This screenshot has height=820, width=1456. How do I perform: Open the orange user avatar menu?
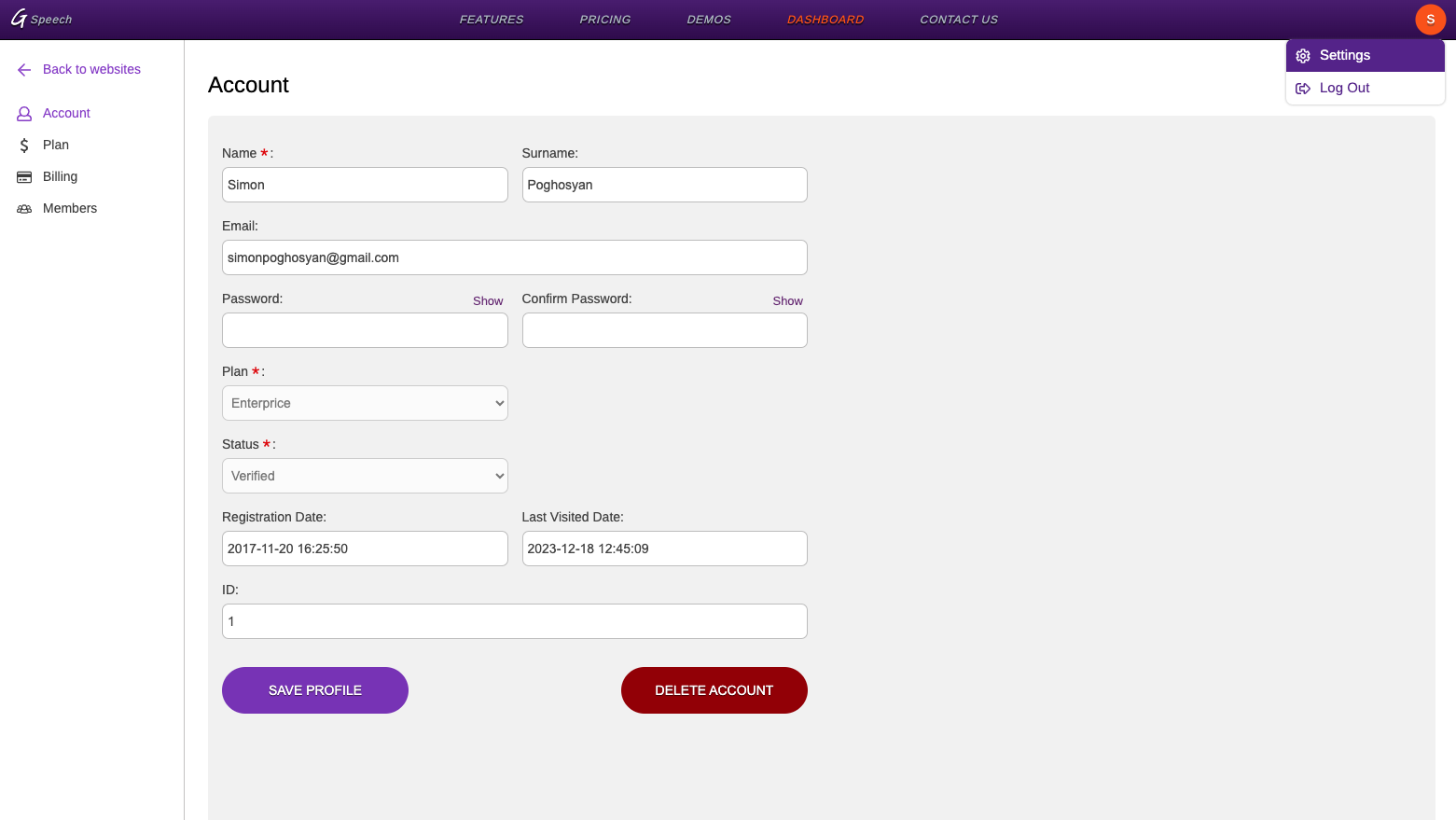[x=1430, y=20]
